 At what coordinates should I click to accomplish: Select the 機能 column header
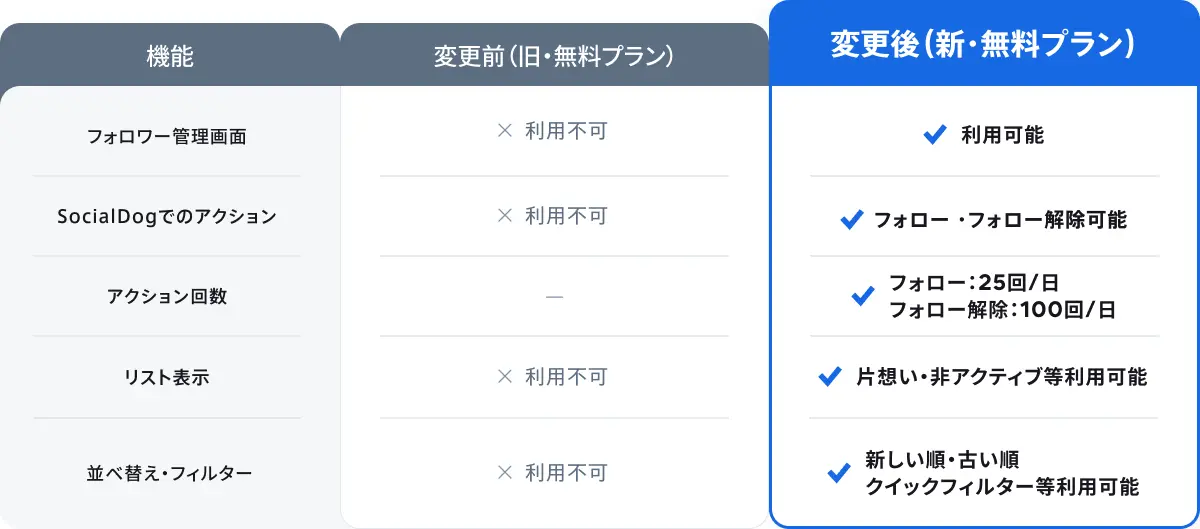(170, 56)
